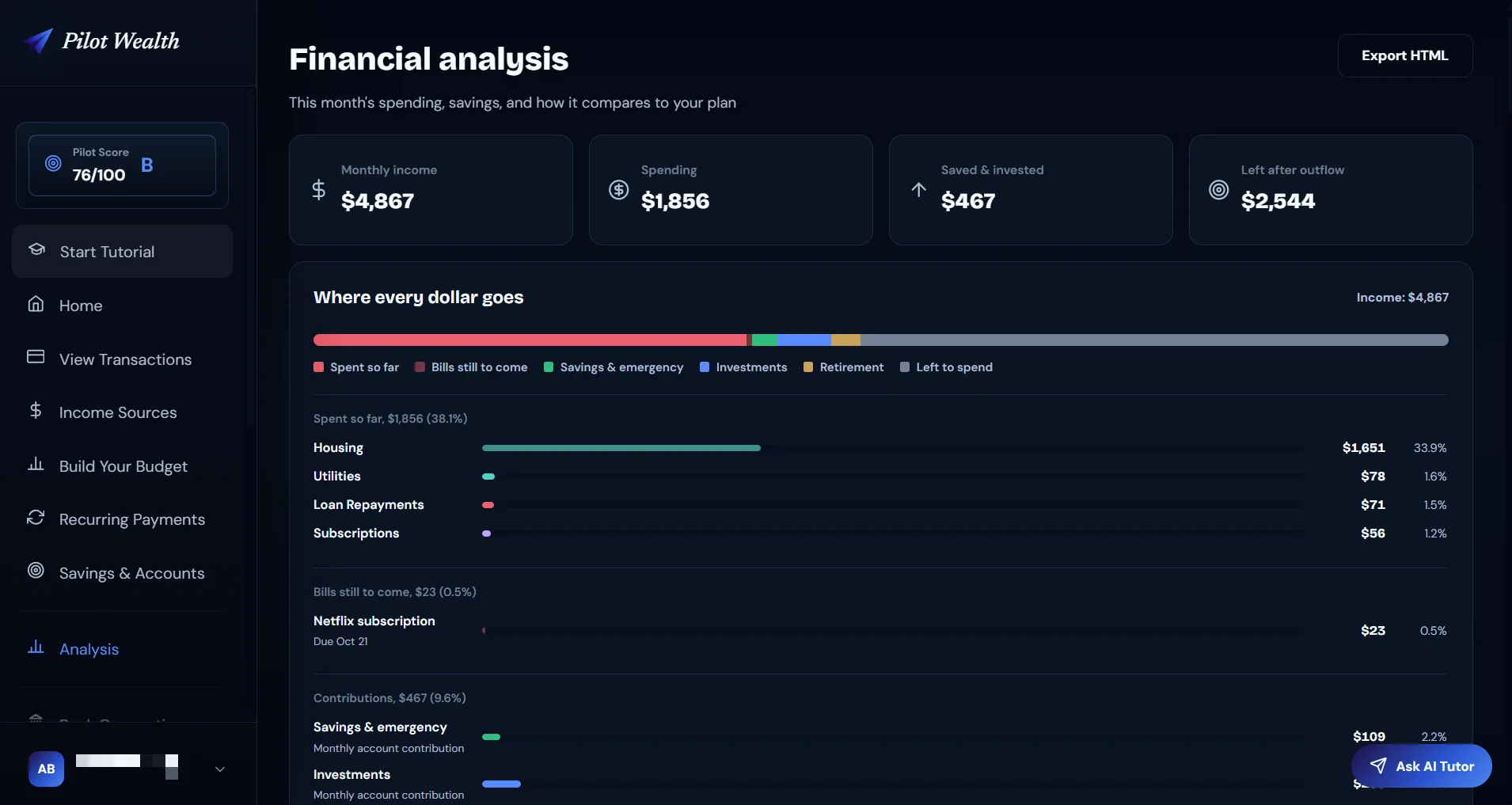Viewport: 1512px width, 805px height.
Task: Click the red spent segment of allocation bar
Action: point(530,340)
